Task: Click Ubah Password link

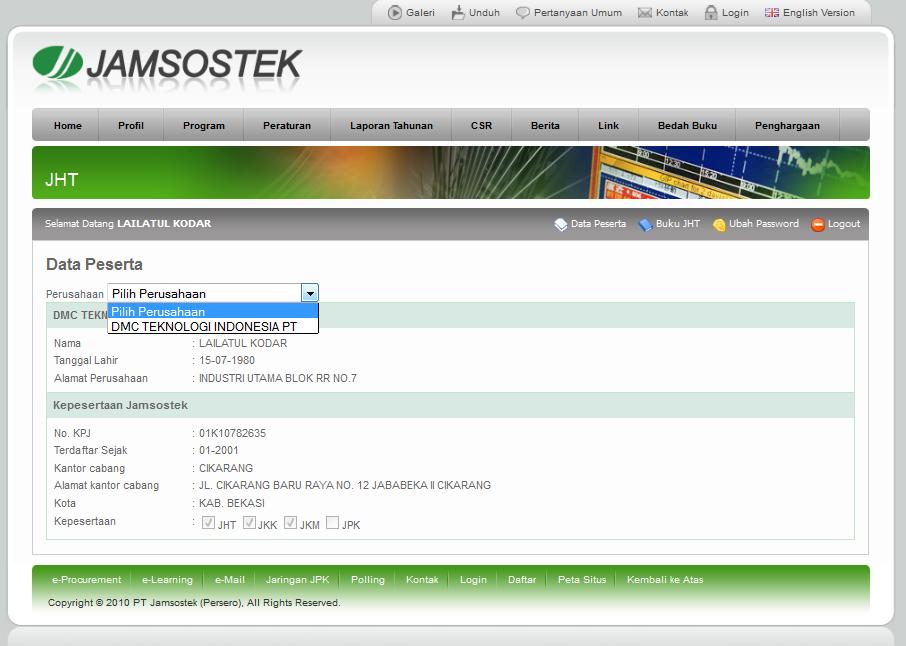Action: 764,224
